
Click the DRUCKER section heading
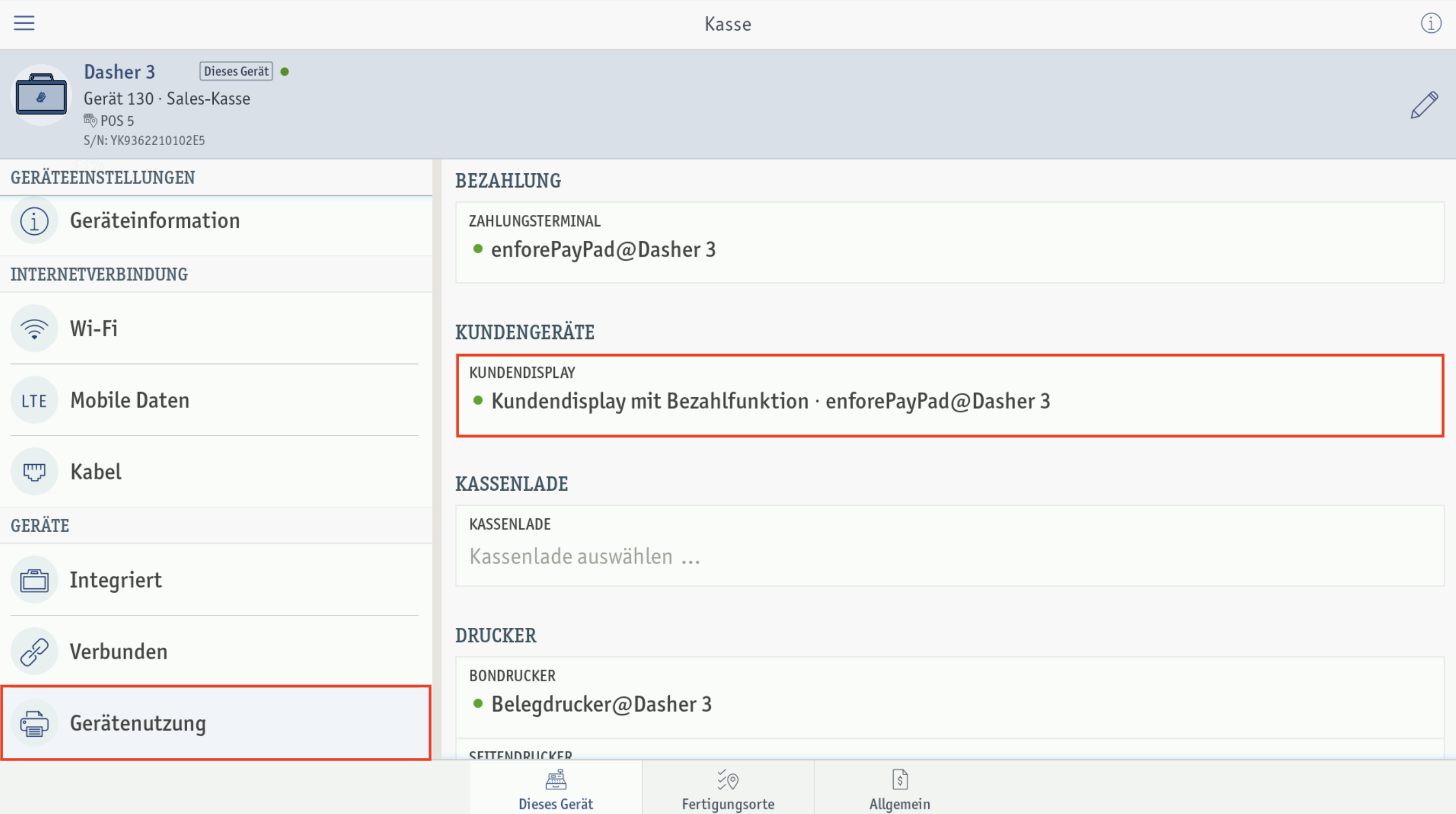pos(496,635)
